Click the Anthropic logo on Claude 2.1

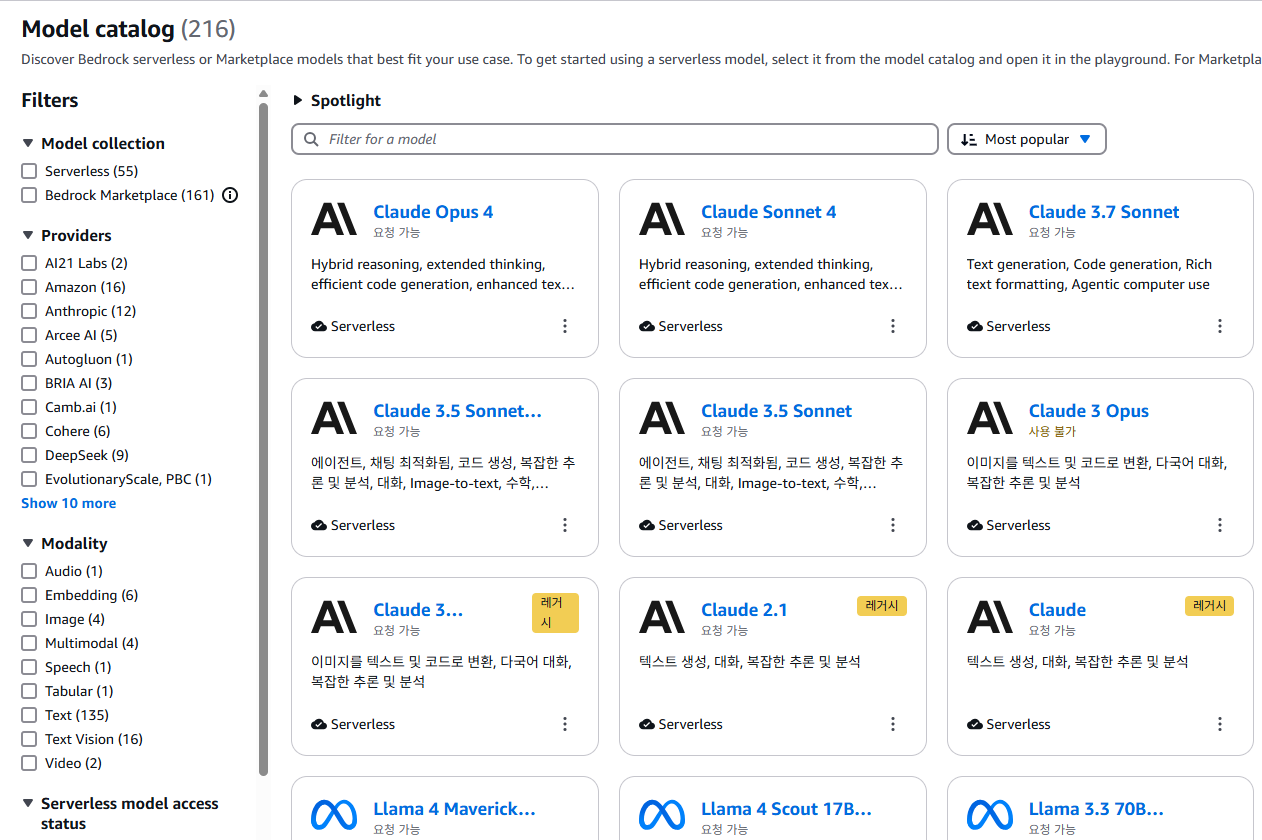point(662,617)
